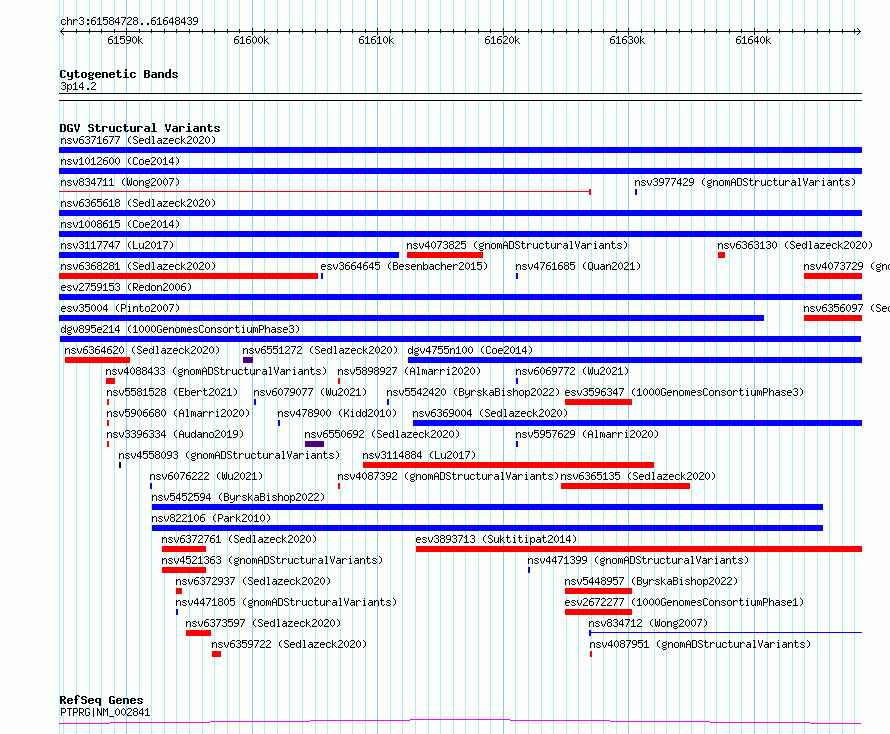890x734 pixels.
Task: Click nsv6372937 (Sedlazeck2020) label
Action: (253, 581)
